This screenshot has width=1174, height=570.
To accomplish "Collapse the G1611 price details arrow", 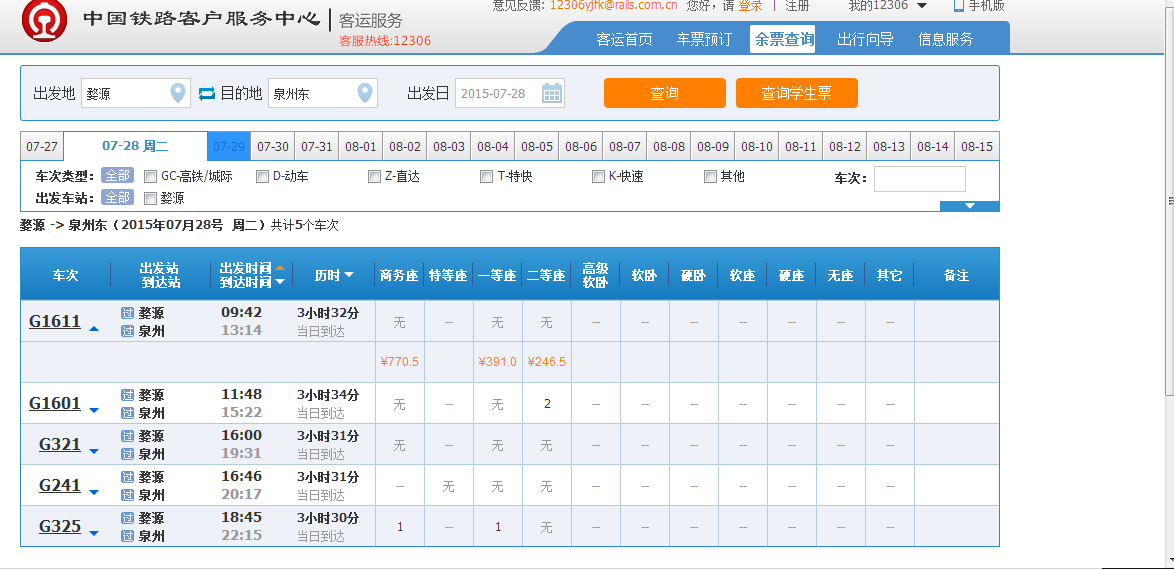I will tap(94, 329).
